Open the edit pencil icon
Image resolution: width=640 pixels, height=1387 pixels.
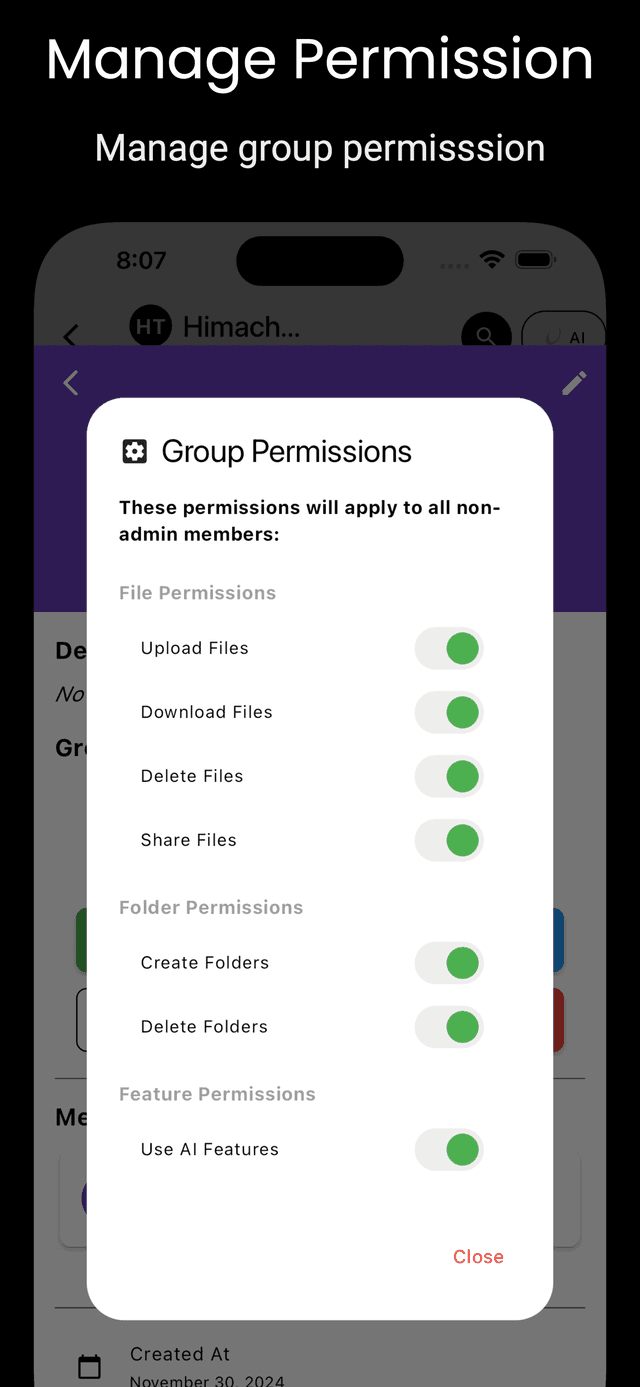(x=574, y=383)
